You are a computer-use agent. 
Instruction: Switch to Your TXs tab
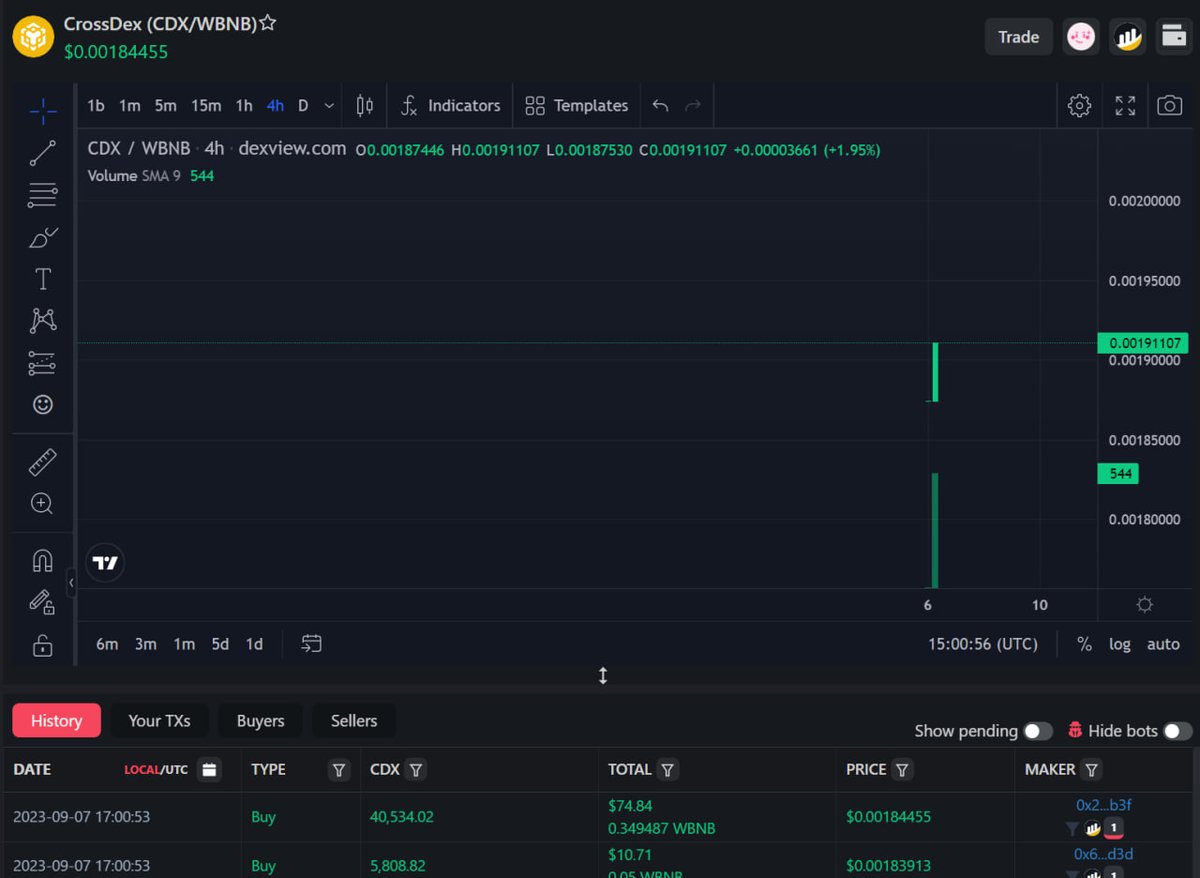[159, 720]
